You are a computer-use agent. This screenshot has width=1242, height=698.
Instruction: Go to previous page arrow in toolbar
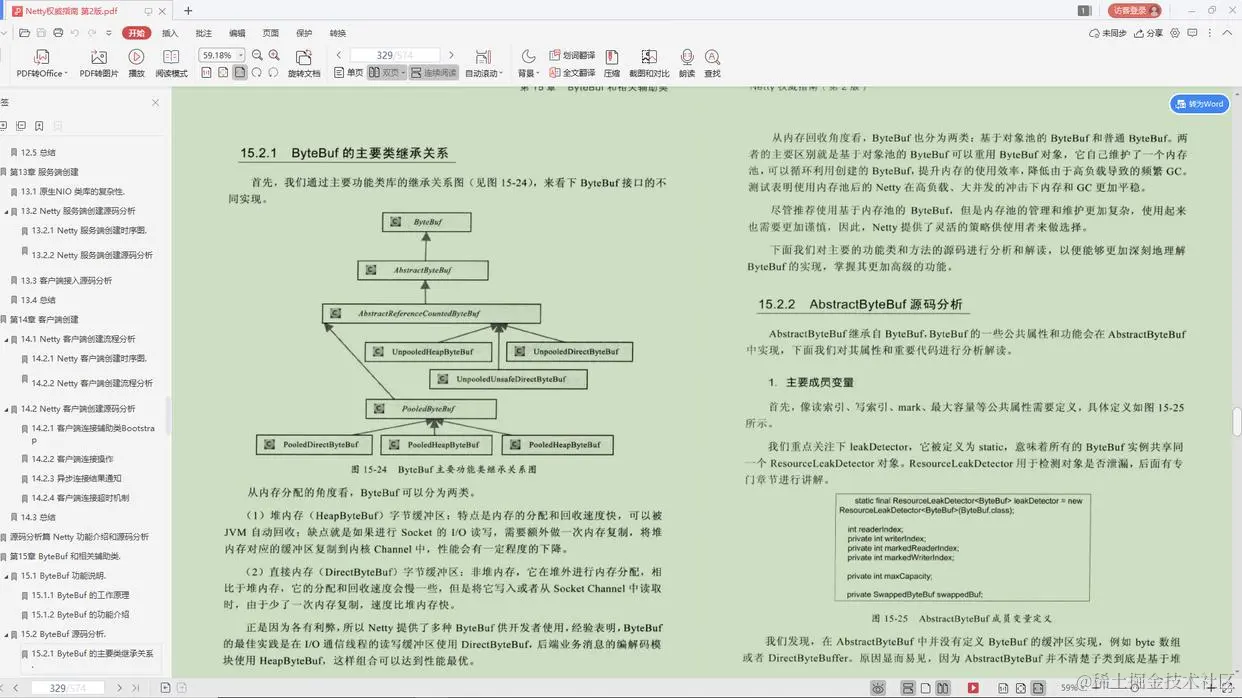339,55
